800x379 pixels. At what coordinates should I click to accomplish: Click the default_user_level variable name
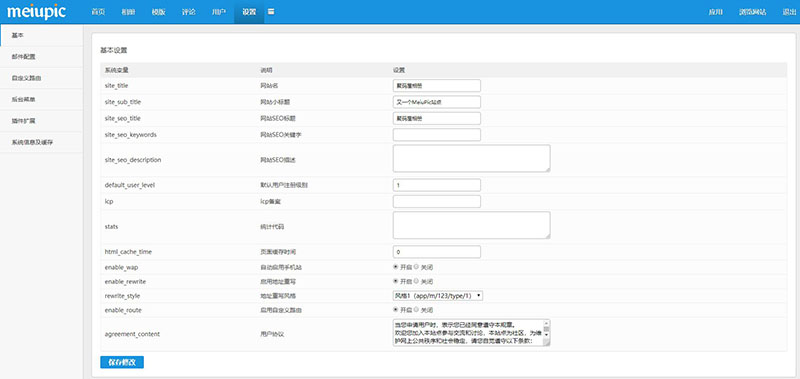point(130,185)
